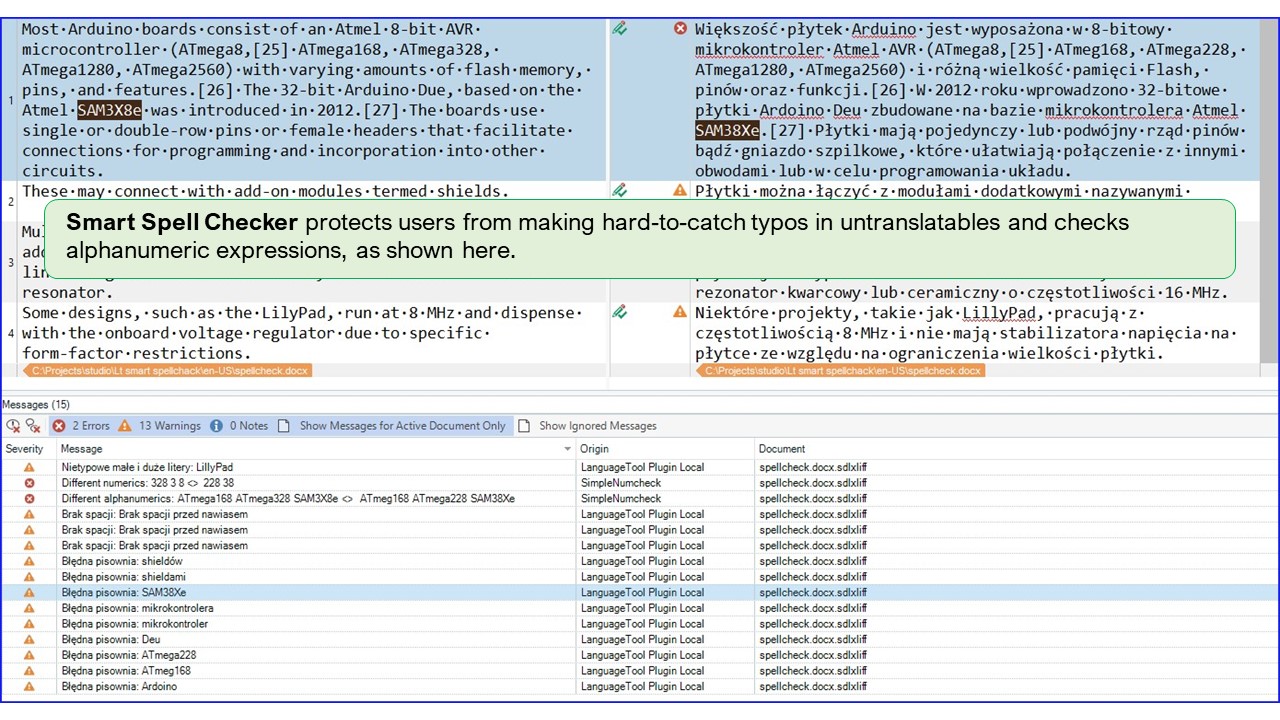The image size is (1280, 720).
Task: Click the Document column header
Action: click(x=781, y=450)
